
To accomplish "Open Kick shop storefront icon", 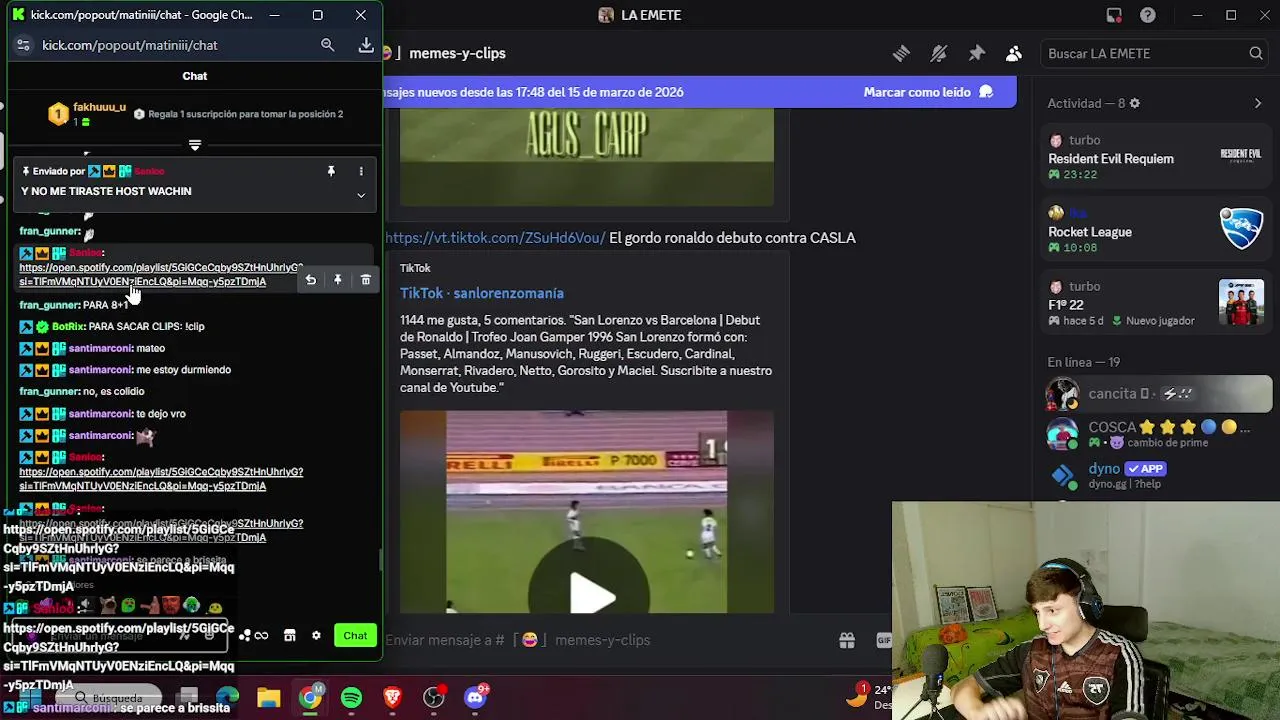I will (289, 635).
